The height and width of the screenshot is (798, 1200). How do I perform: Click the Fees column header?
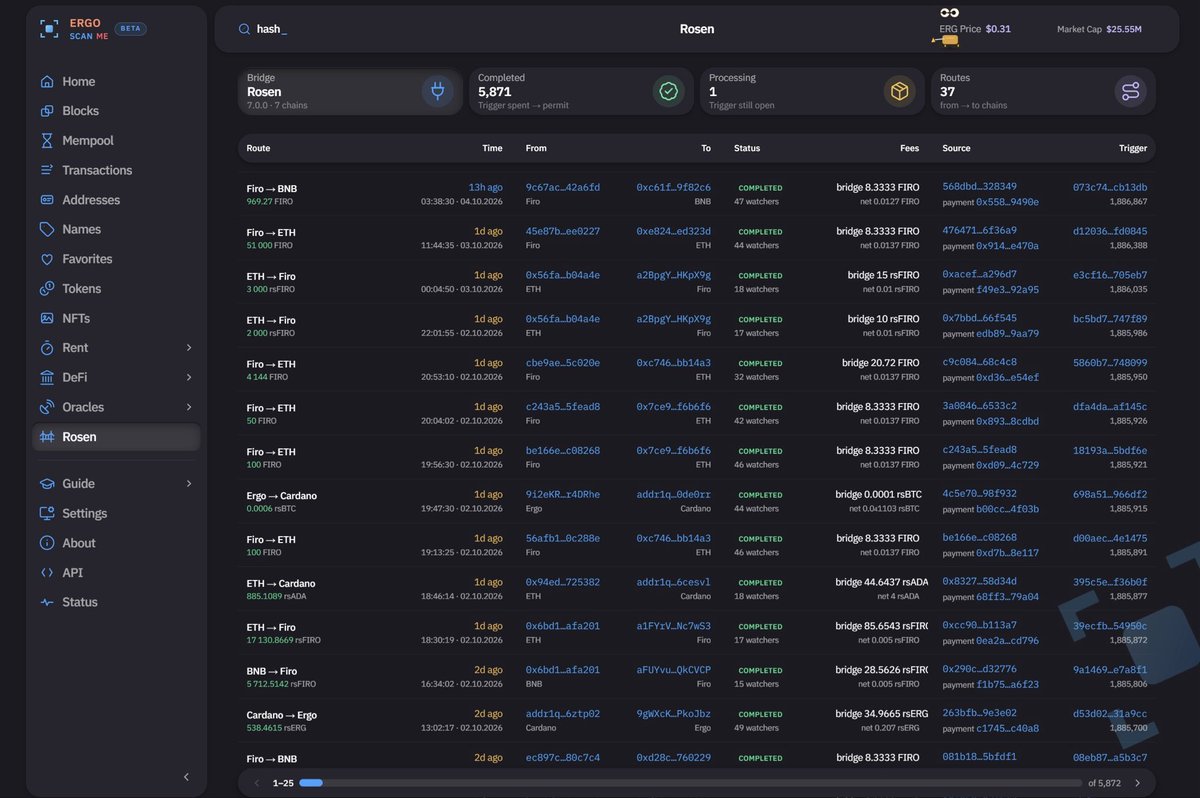coord(909,148)
